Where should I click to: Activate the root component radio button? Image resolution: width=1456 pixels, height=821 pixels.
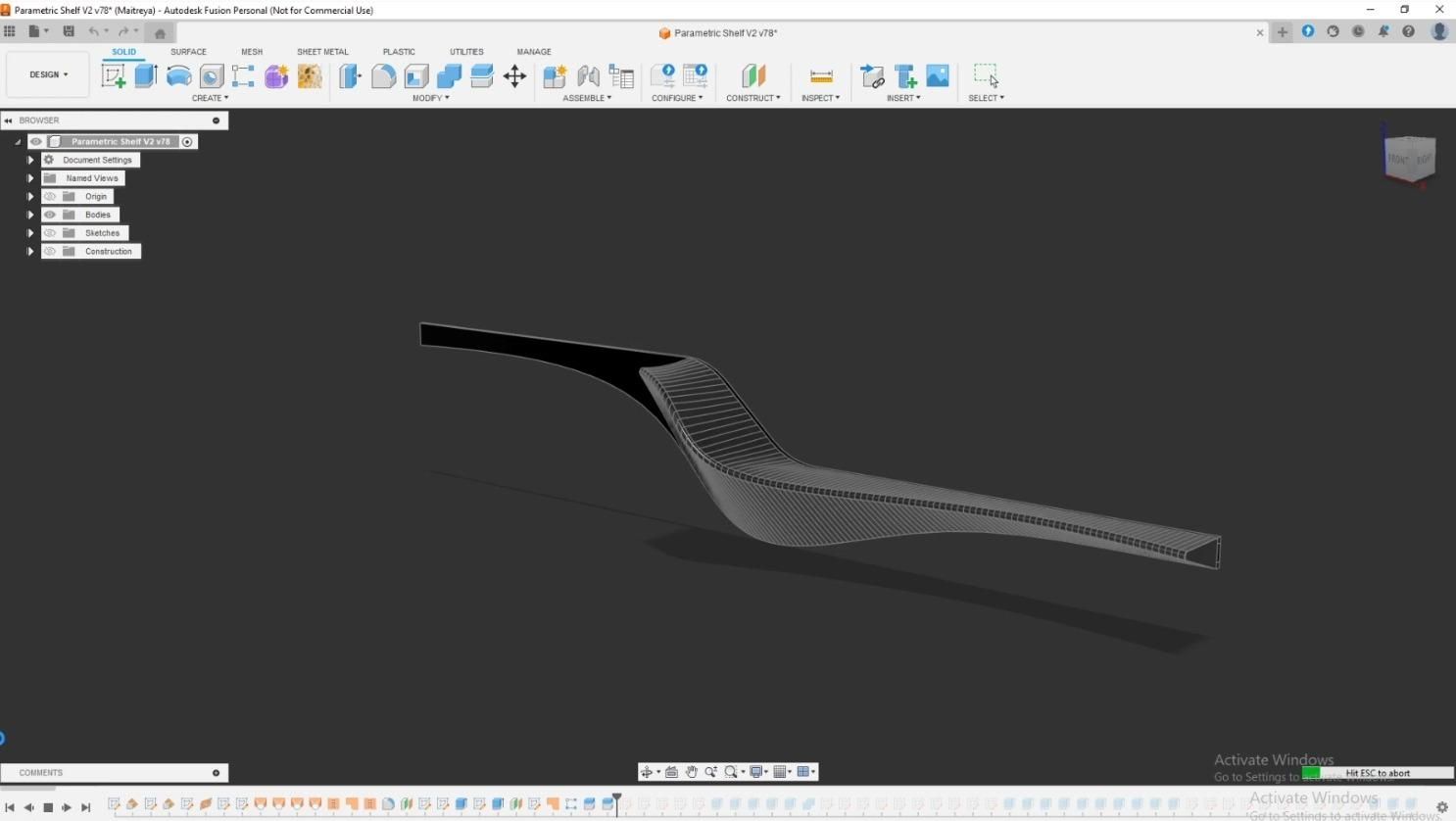click(187, 141)
